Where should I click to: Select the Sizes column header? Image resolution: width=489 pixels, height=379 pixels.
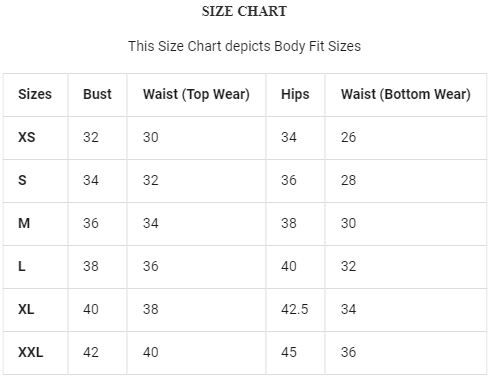[35, 94]
